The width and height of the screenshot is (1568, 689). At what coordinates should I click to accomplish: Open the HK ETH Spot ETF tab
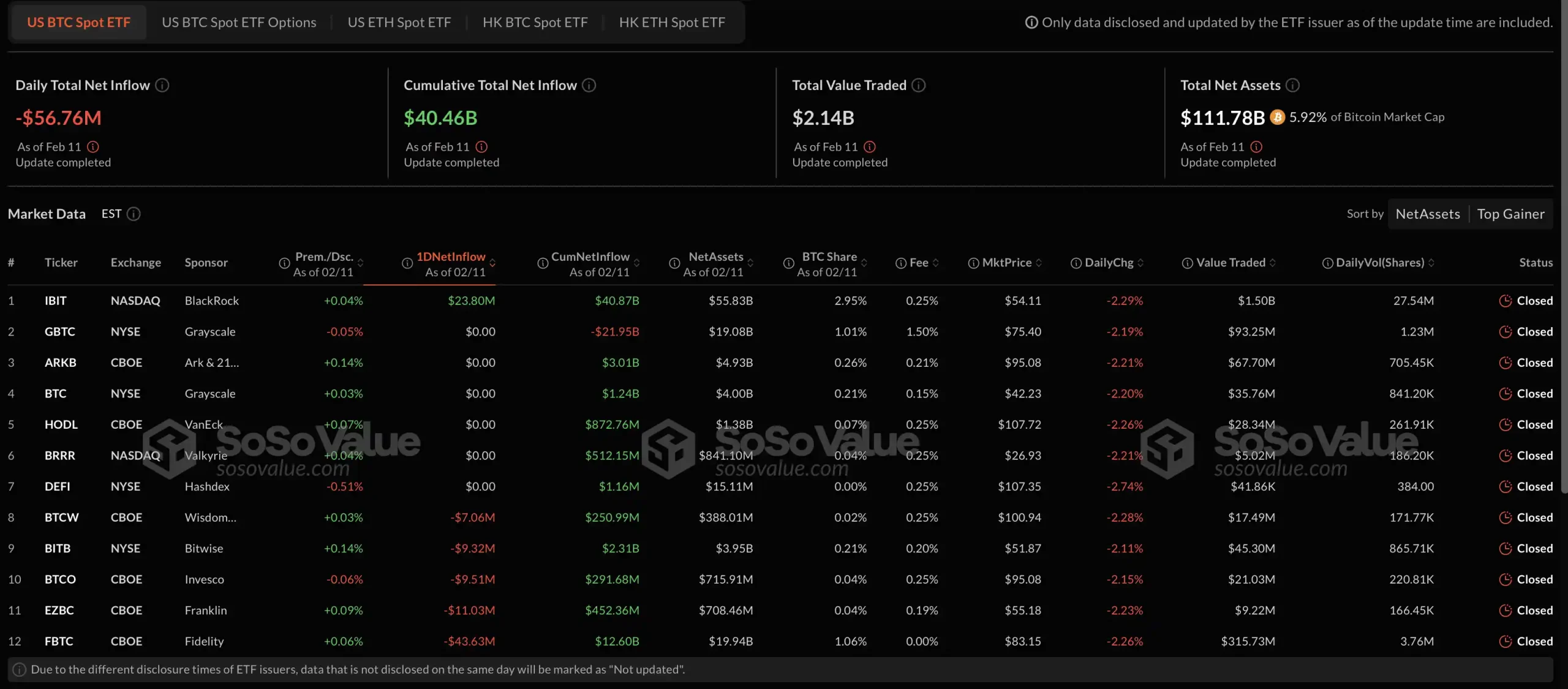672,22
